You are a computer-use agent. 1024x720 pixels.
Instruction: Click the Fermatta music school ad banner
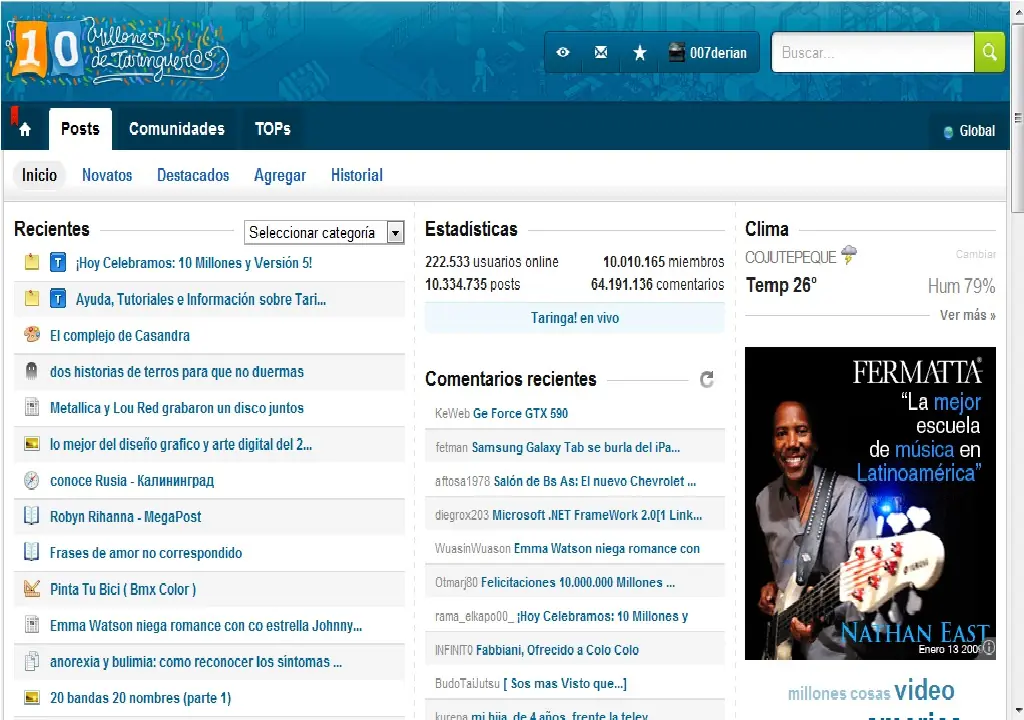[870, 503]
